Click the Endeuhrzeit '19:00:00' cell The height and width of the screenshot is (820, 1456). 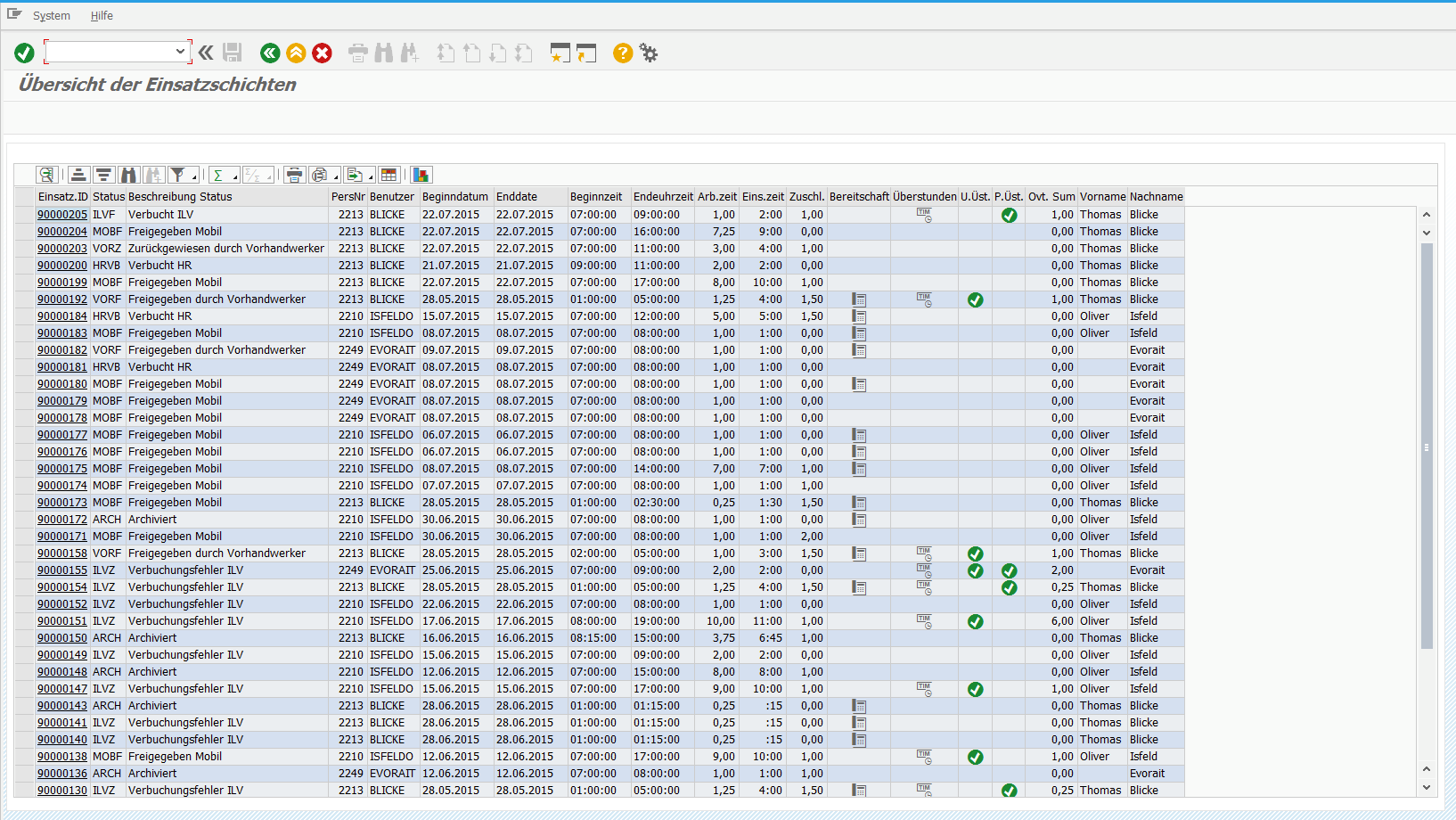click(657, 621)
